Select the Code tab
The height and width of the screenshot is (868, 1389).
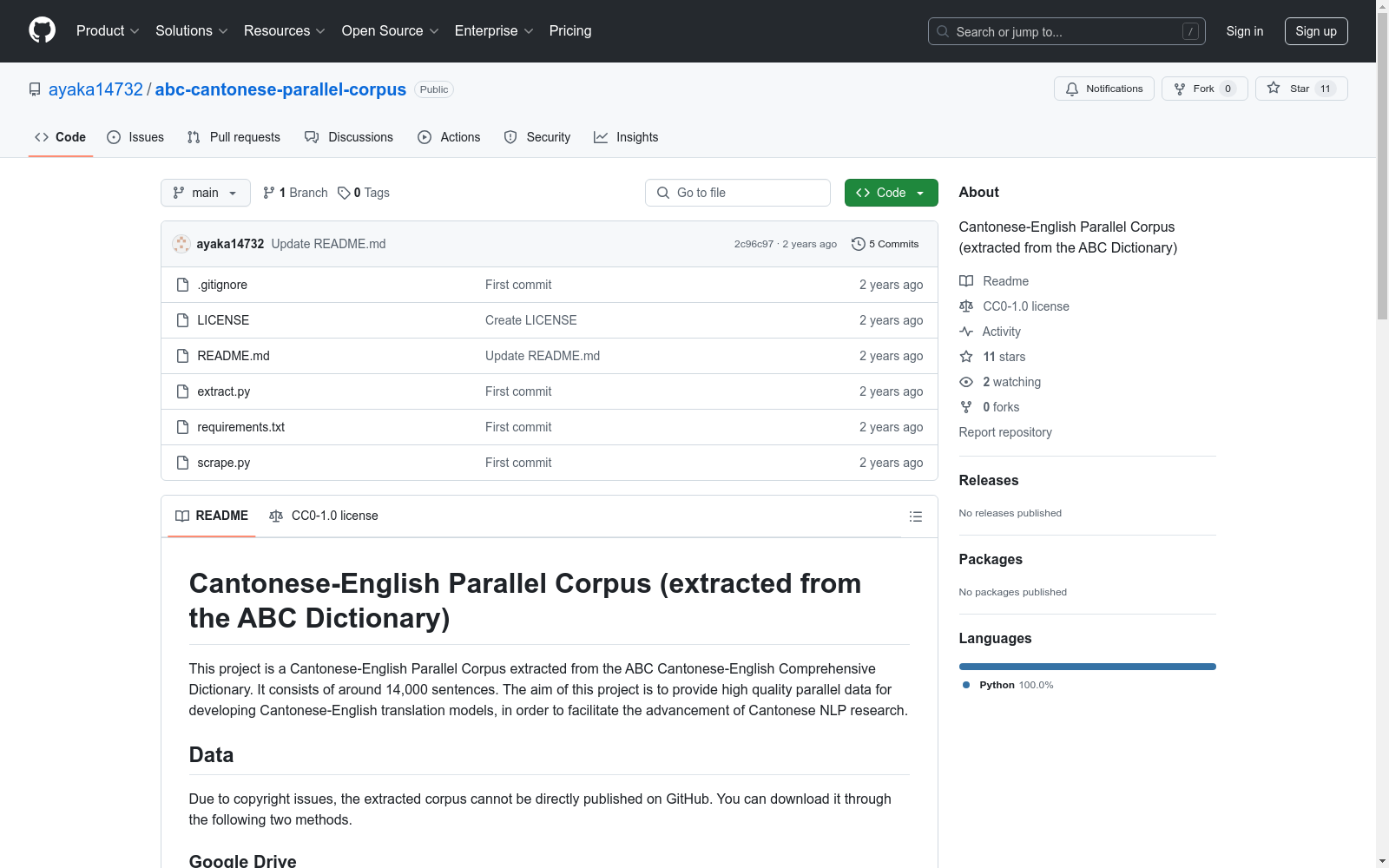point(61,137)
